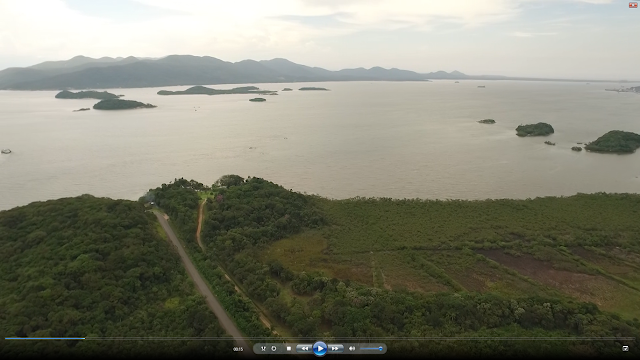
Task: Stop the video playback
Action: [289, 349]
